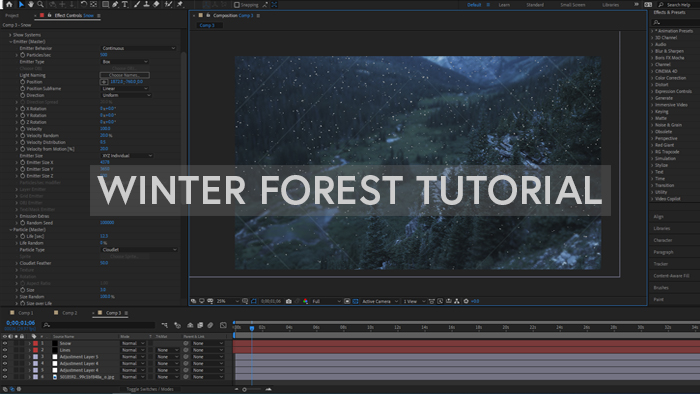This screenshot has height=394, width=700.
Task: Select the Pen tool
Action: pos(115,4)
